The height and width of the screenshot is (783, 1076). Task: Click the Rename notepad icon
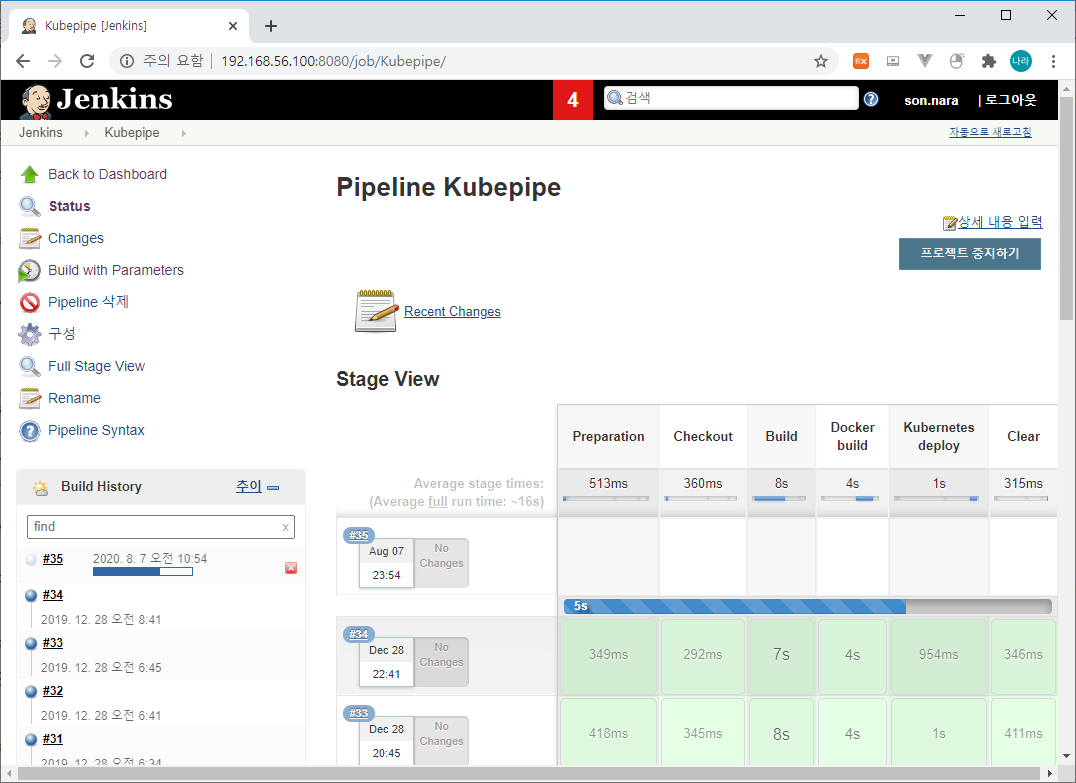click(30, 398)
